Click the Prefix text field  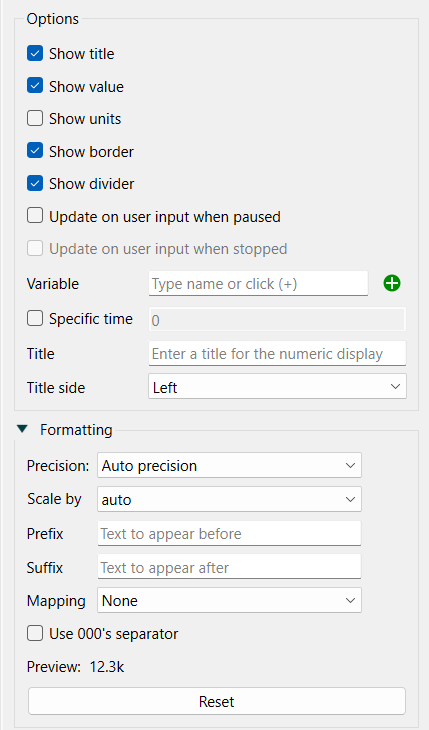pos(229,534)
